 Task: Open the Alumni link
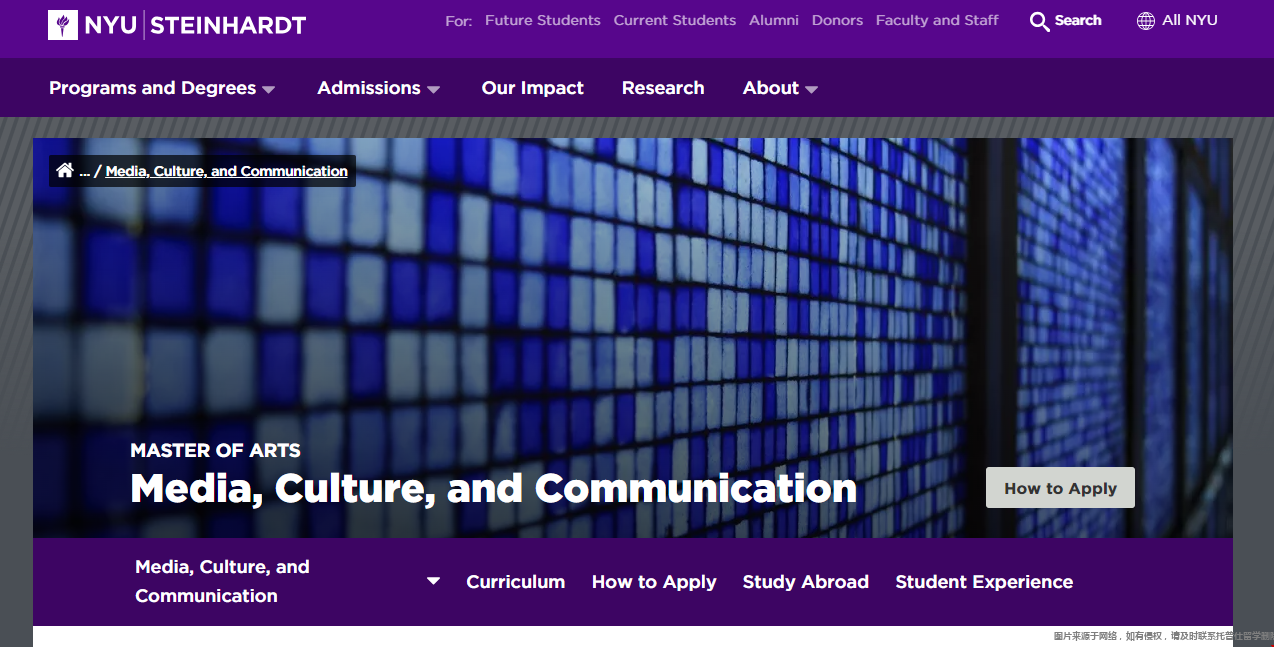(x=774, y=20)
